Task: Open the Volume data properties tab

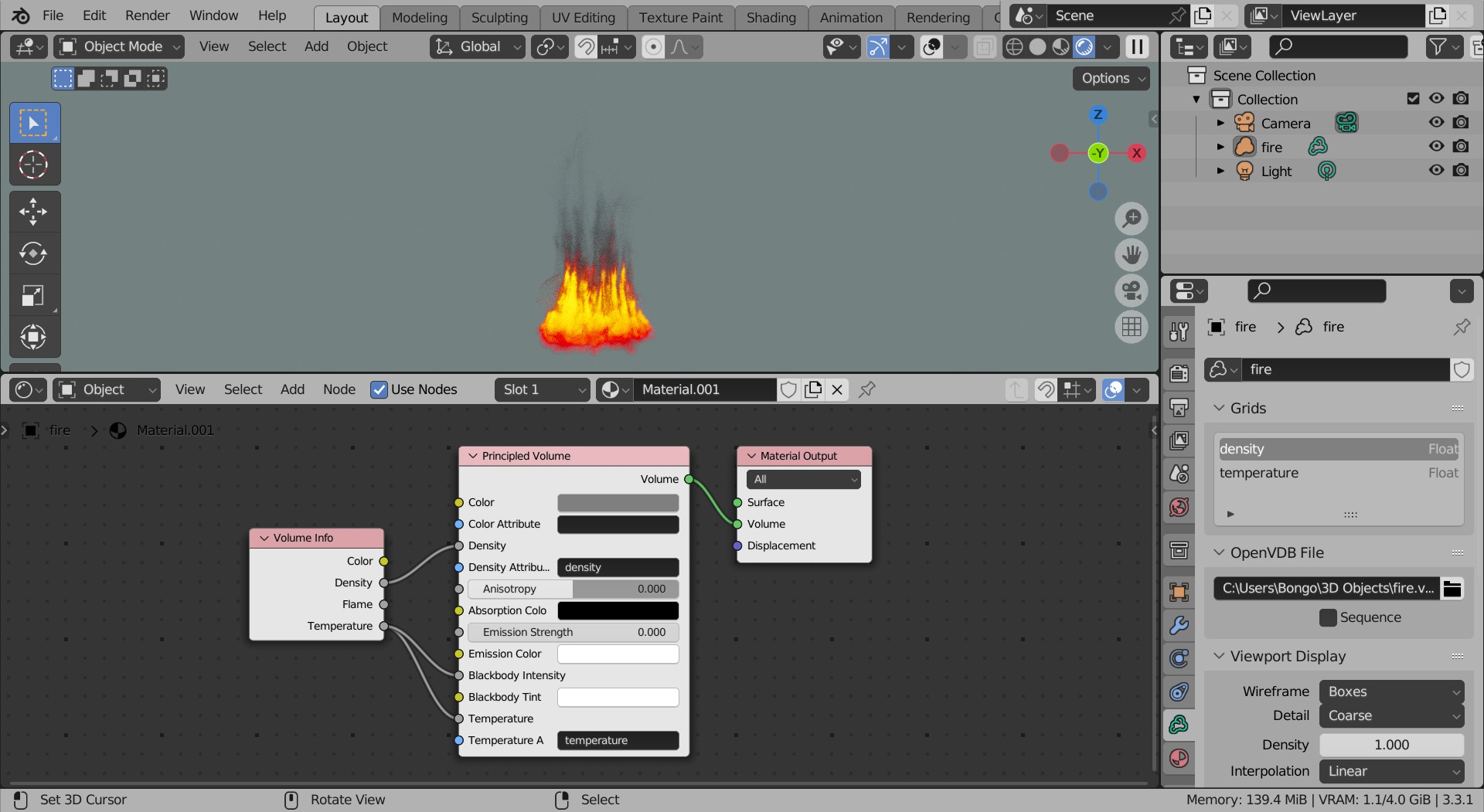Action: click(1179, 725)
